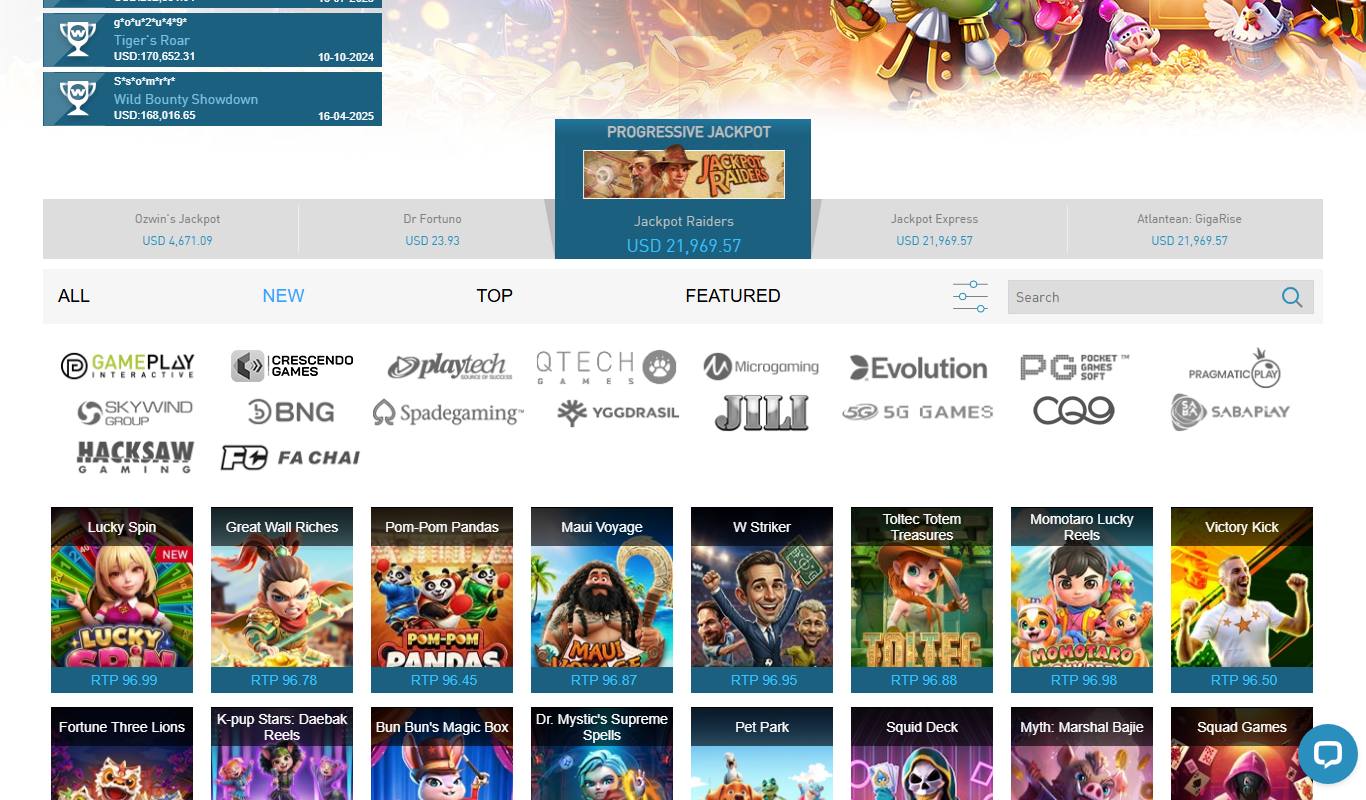Select the Crescendo Games provider logo
This screenshot has width=1366, height=800.
point(291,366)
